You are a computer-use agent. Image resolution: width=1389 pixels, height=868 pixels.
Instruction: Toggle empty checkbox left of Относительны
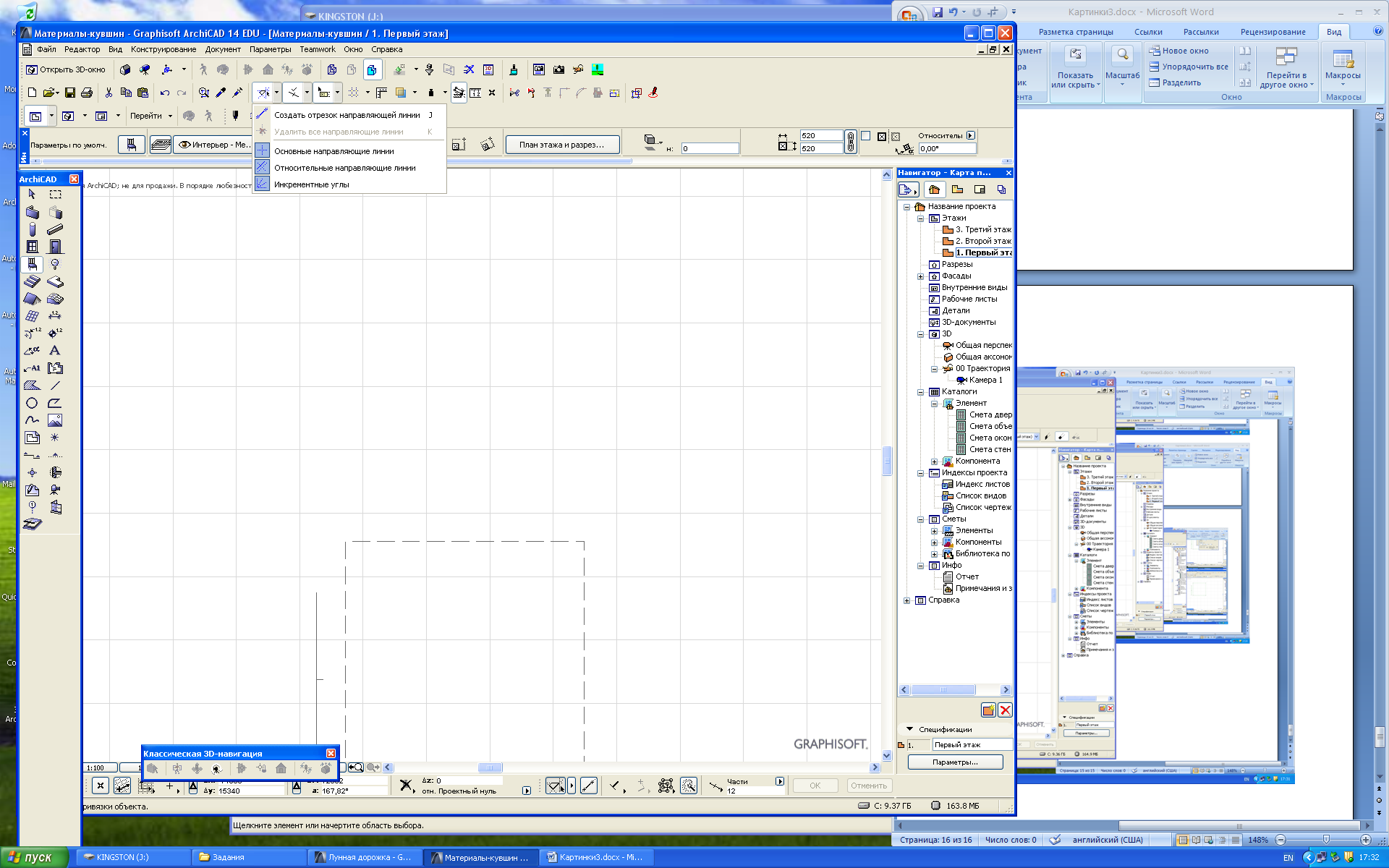click(x=865, y=136)
